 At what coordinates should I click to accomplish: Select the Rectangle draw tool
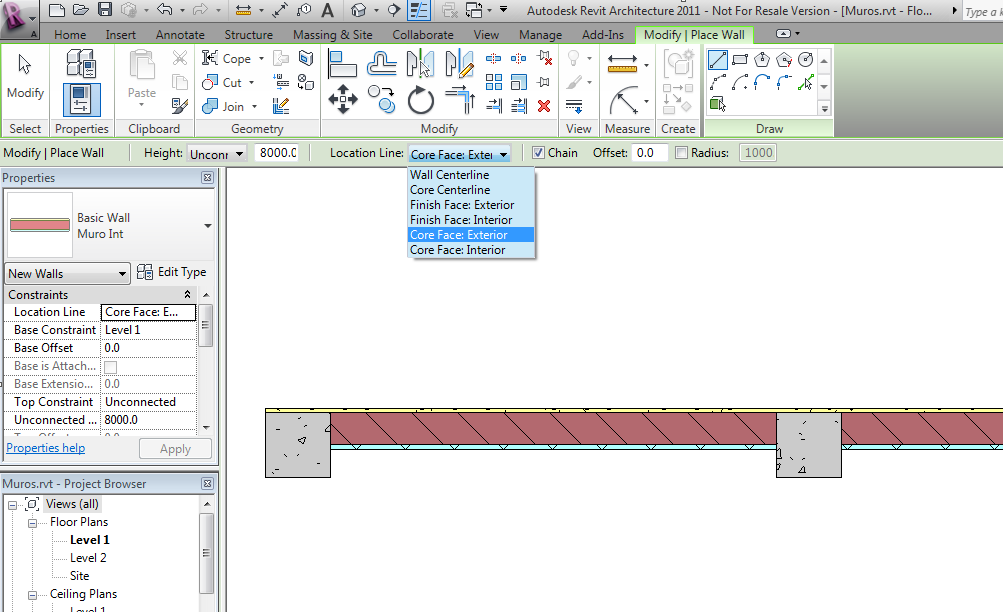[x=740, y=59]
